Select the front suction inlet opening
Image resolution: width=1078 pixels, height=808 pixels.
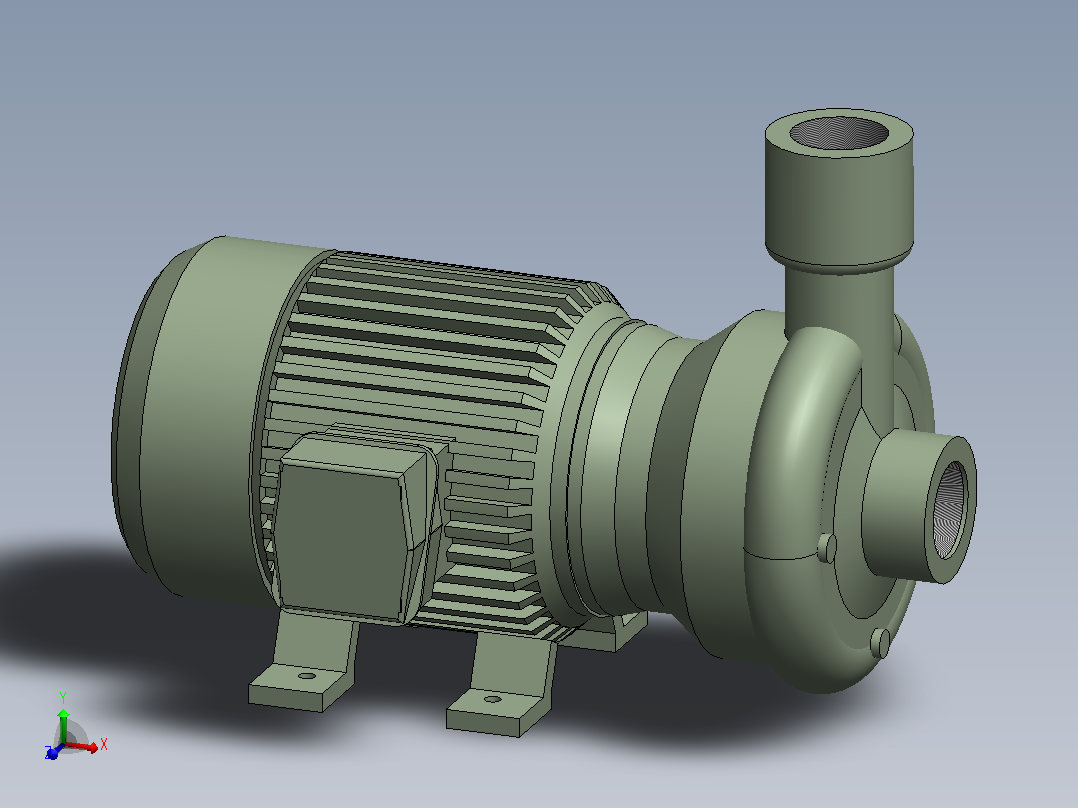tap(949, 510)
